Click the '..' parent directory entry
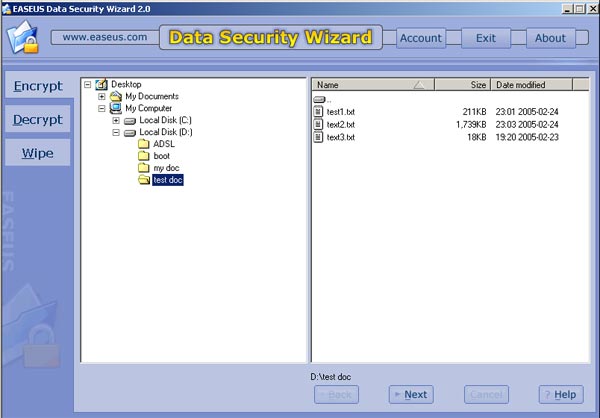This screenshot has width=600, height=418. (322, 100)
